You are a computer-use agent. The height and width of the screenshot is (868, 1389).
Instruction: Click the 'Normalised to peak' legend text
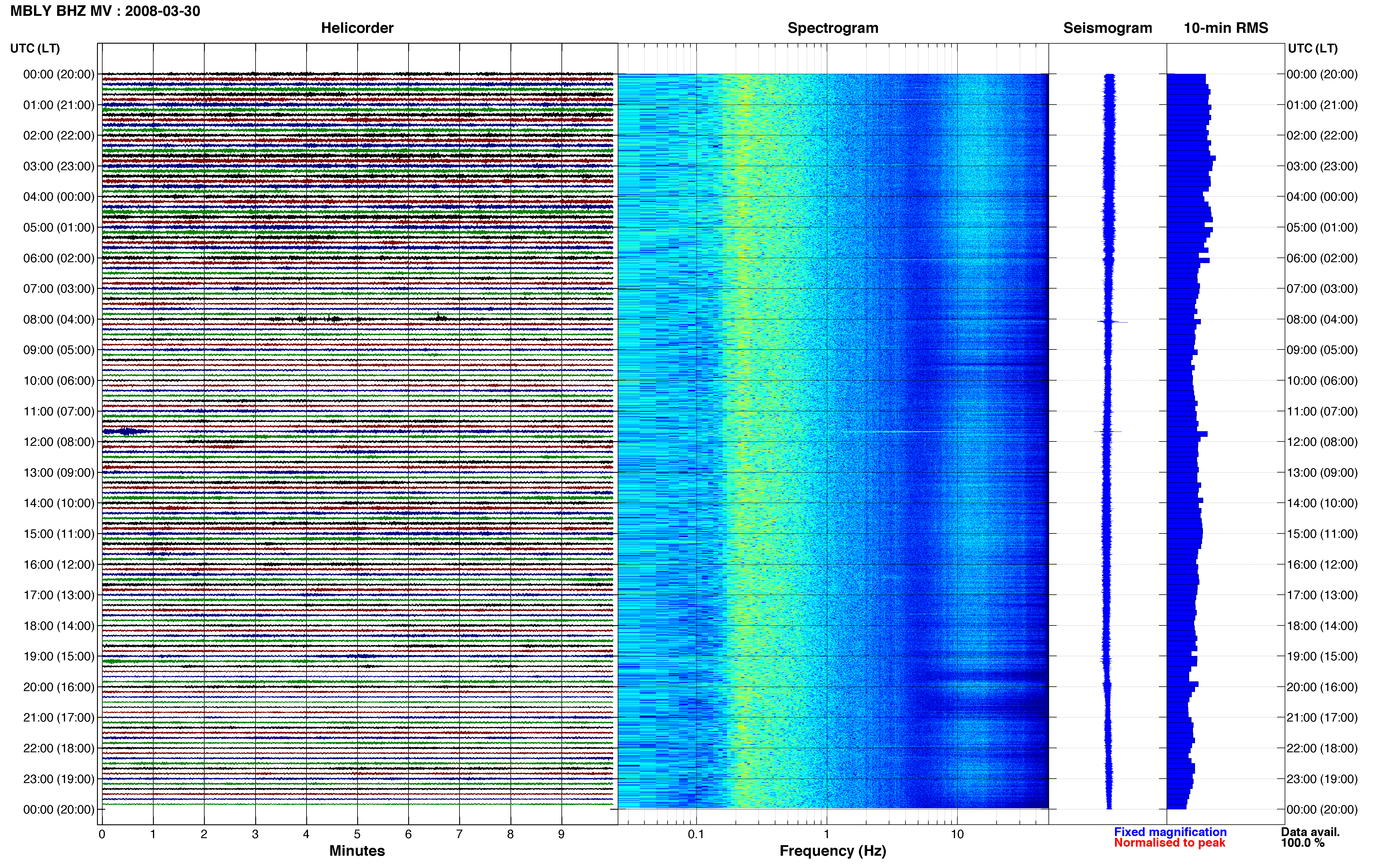pyautogui.click(x=1170, y=843)
